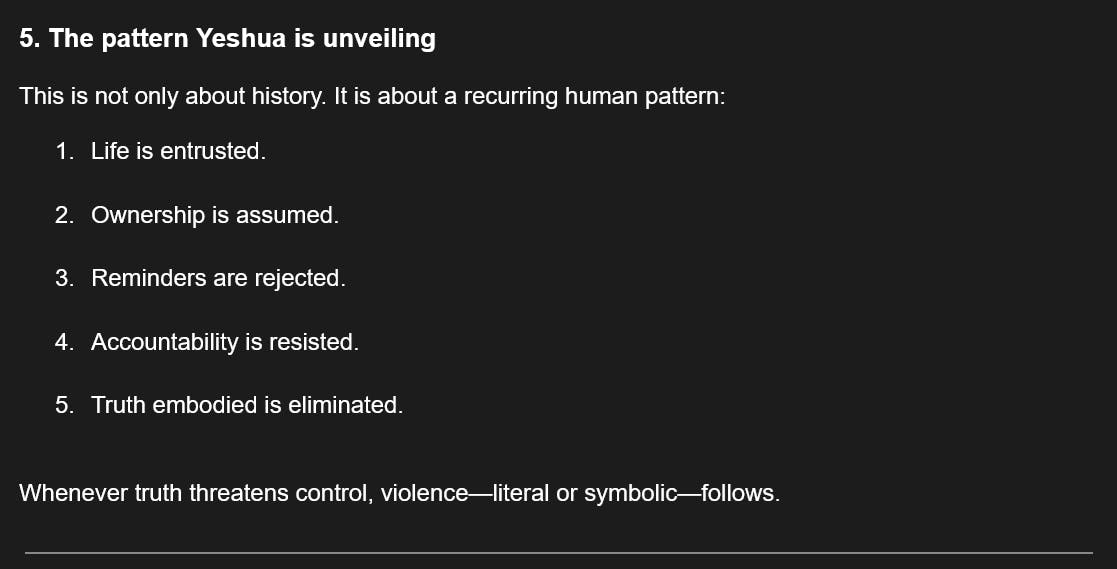Click list number 5 before "Truth embodied"
Viewport: 1117px width, 569px height.
coord(64,405)
